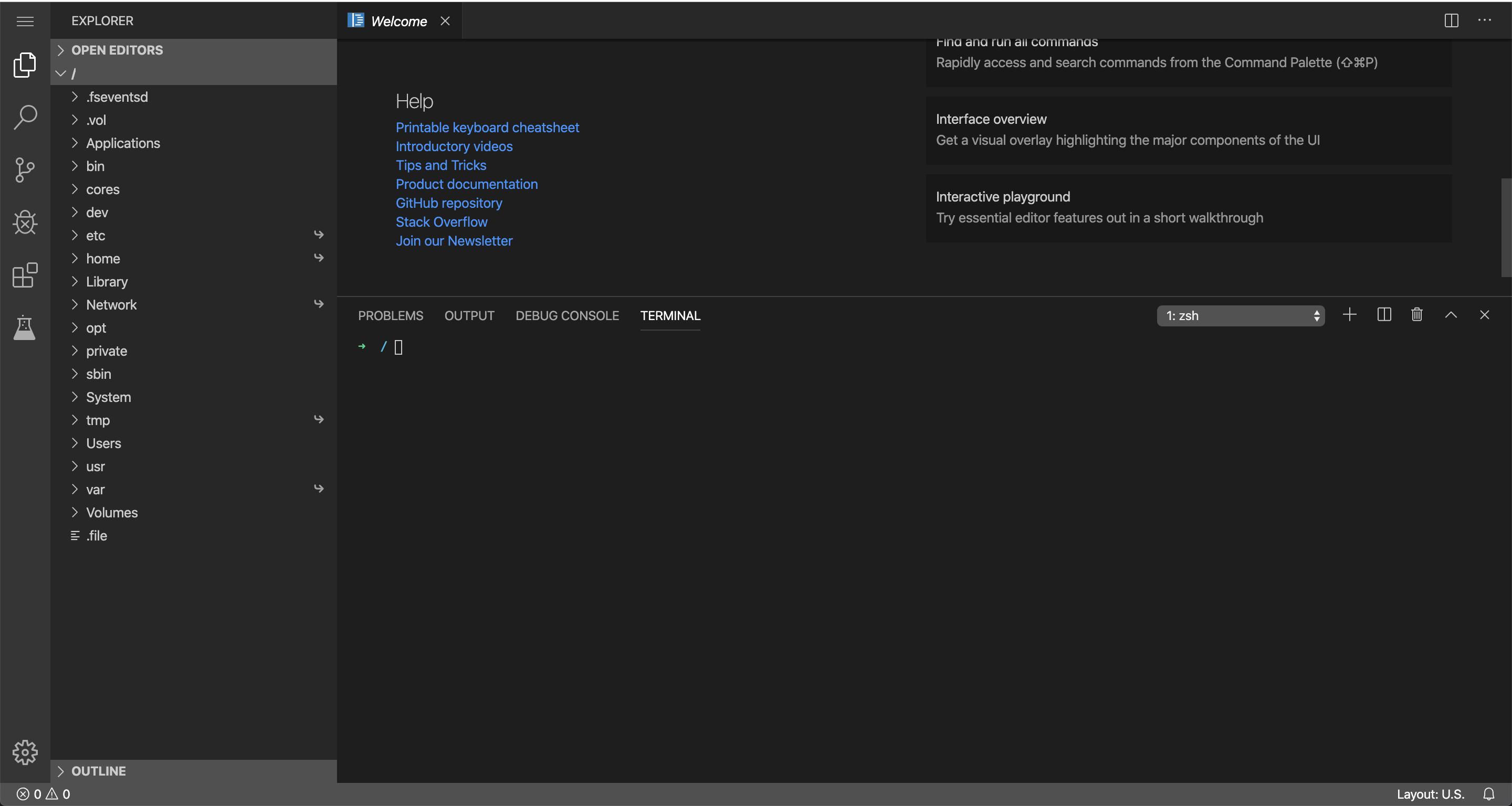Open the .file item in explorer
The image size is (1512, 806).
tap(194, 536)
